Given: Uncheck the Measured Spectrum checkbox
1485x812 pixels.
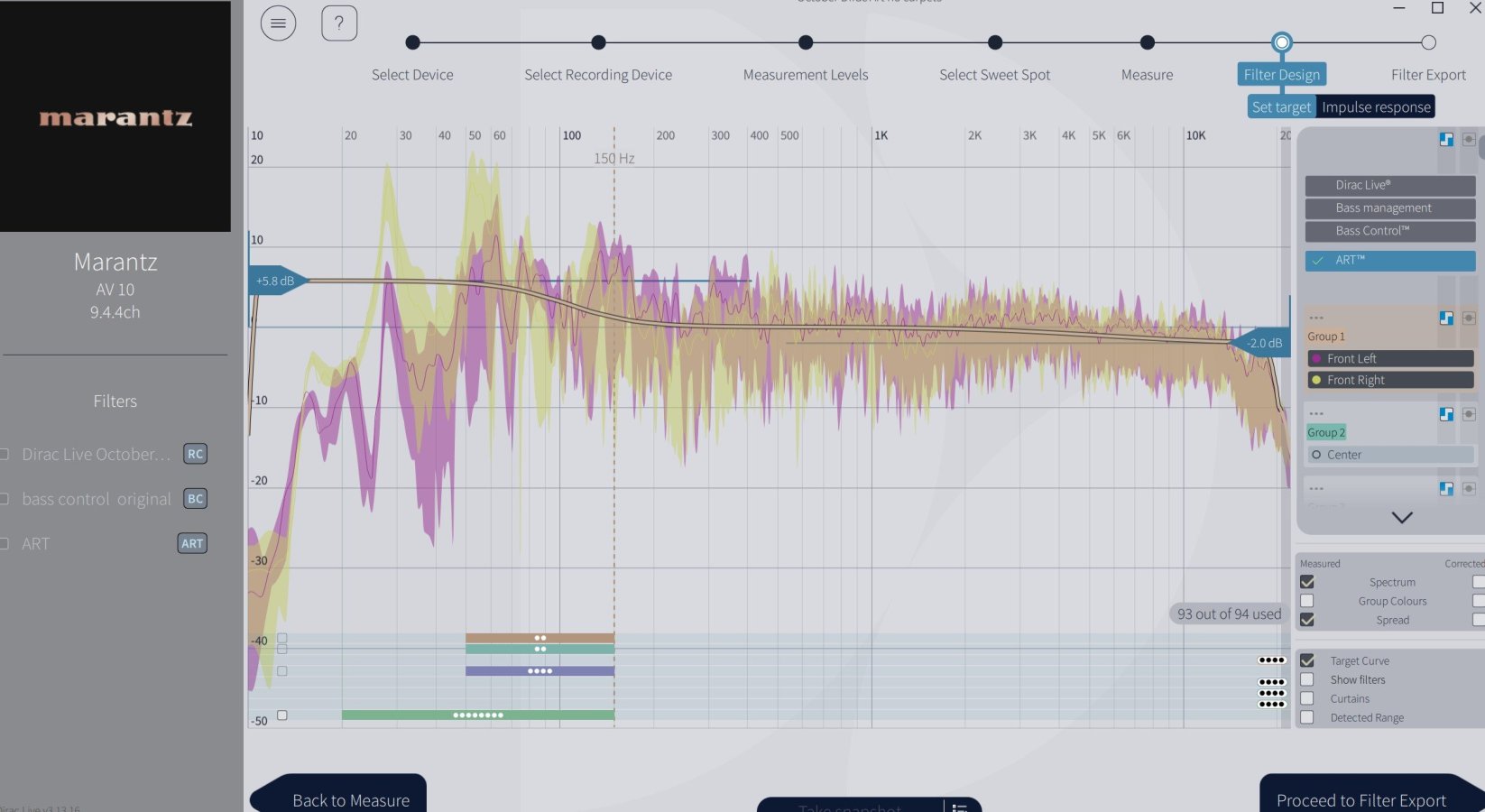Looking at the screenshot, I should tap(1307, 583).
